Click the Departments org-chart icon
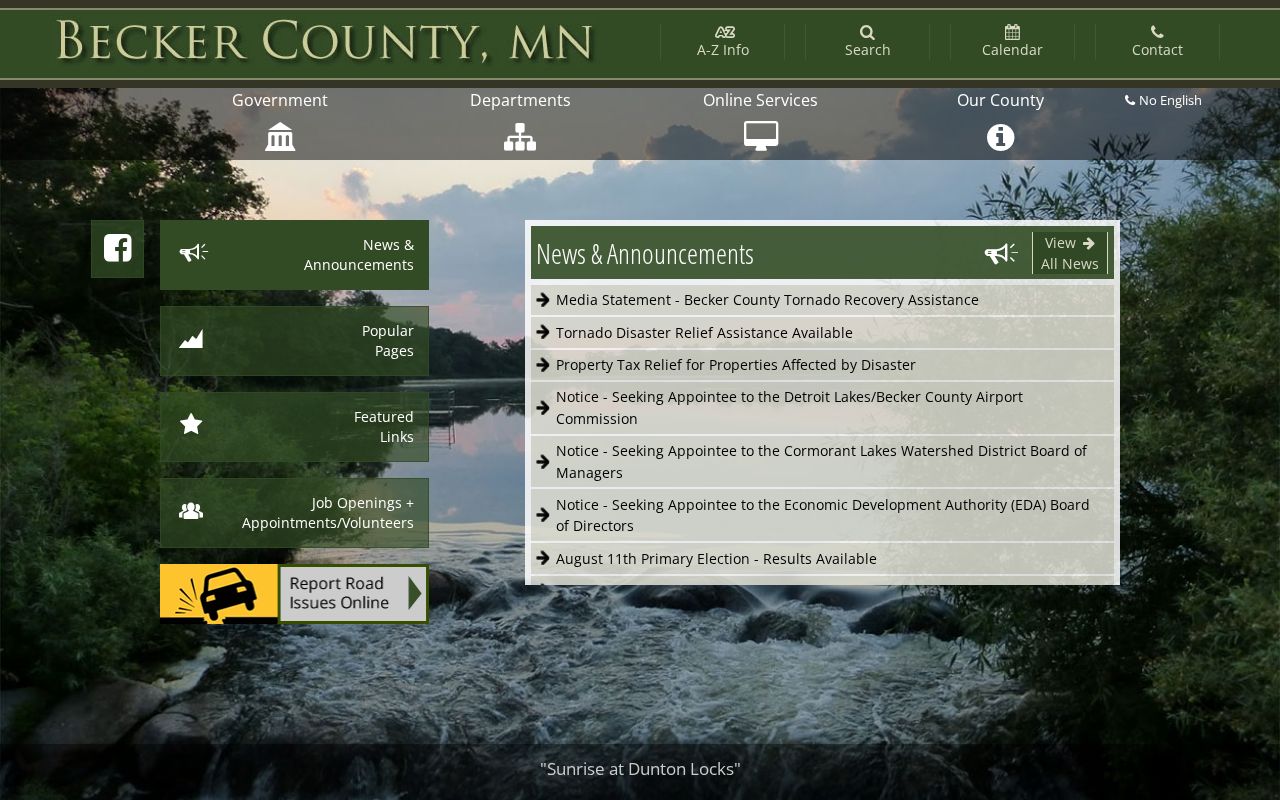The image size is (1280, 800). (520, 137)
